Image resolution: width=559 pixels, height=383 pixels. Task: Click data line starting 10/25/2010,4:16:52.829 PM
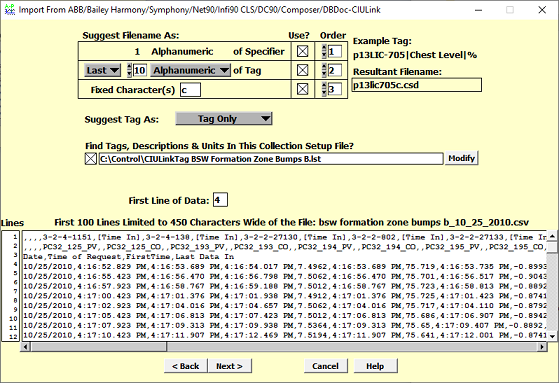coord(284,267)
